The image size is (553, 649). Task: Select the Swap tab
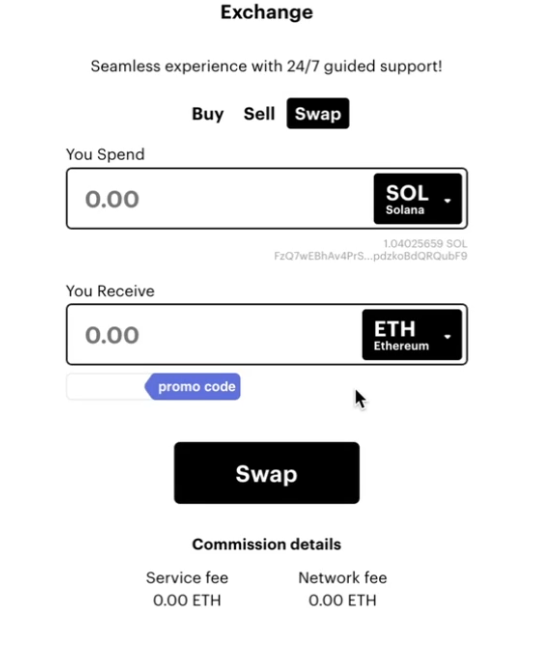[318, 113]
